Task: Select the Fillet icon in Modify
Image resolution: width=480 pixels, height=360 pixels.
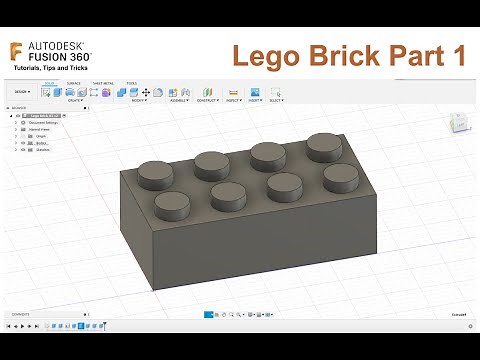Action: (x=158, y=92)
